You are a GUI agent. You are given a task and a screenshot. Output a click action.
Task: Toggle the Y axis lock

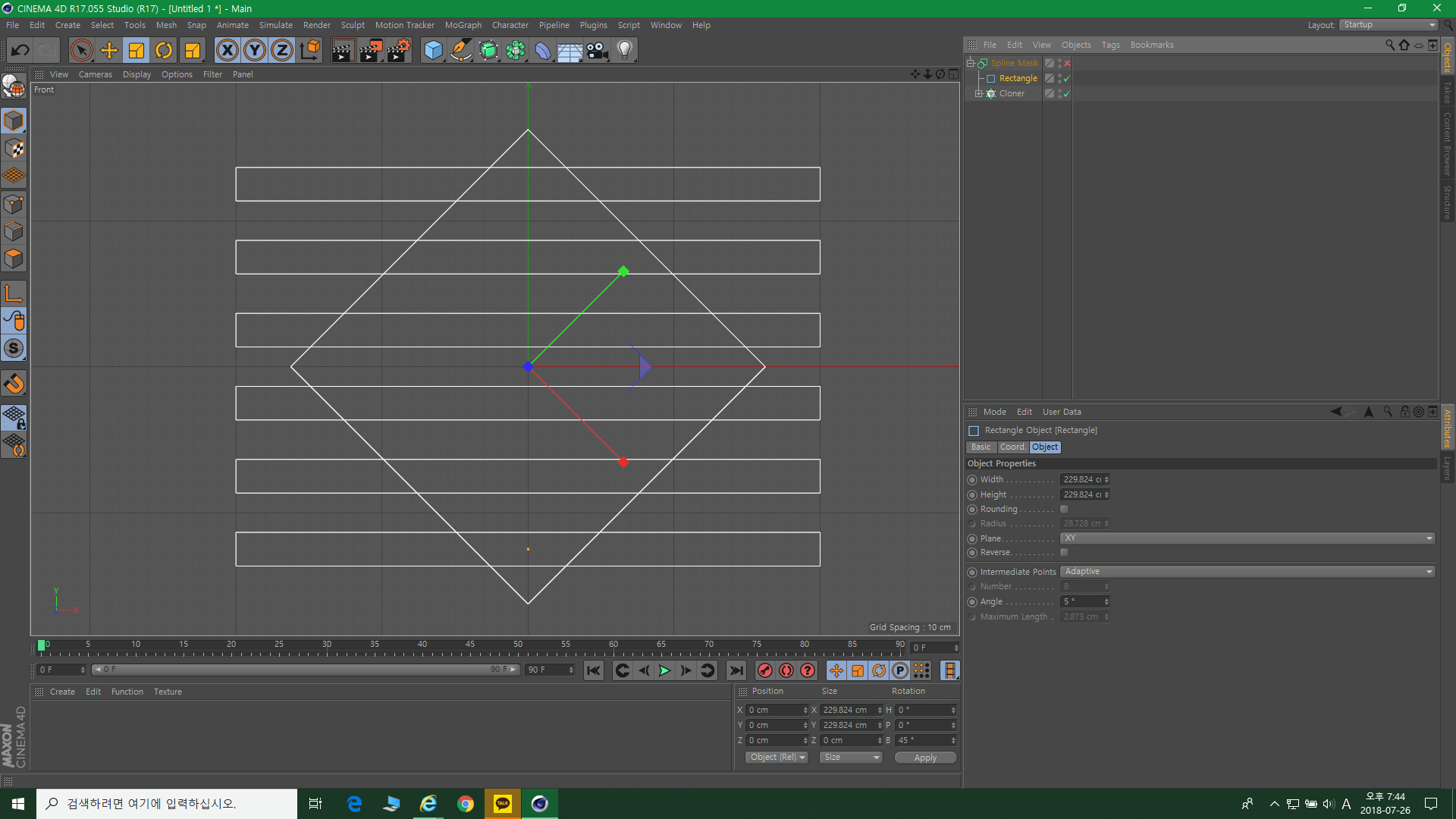pos(255,51)
